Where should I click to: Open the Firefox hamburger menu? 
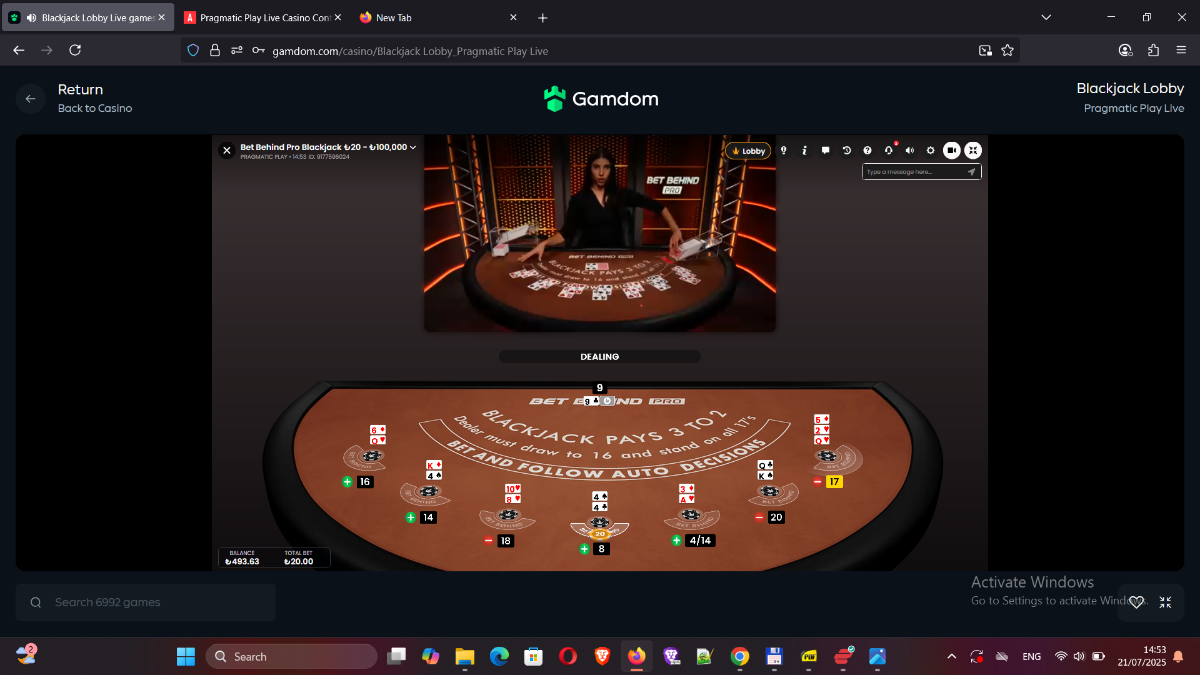click(1181, 50)
